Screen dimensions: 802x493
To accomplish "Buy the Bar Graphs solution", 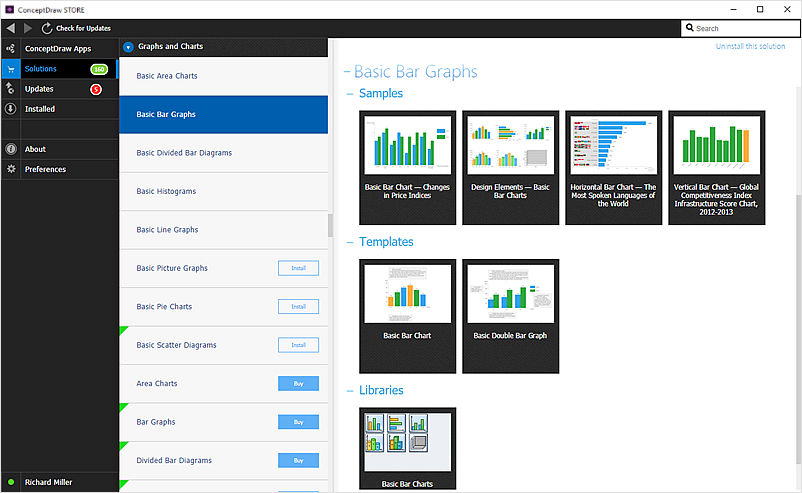I will point(298,422).
